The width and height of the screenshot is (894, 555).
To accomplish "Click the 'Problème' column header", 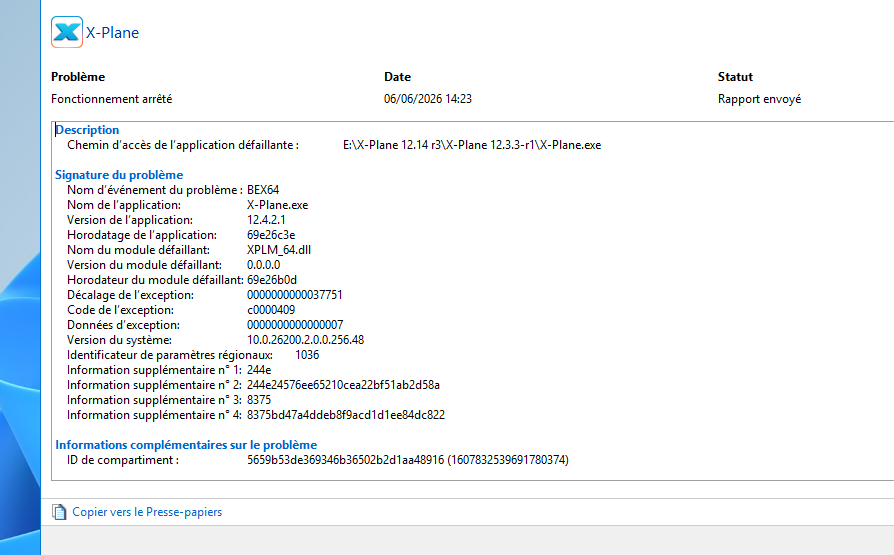I will pos(78,77).
